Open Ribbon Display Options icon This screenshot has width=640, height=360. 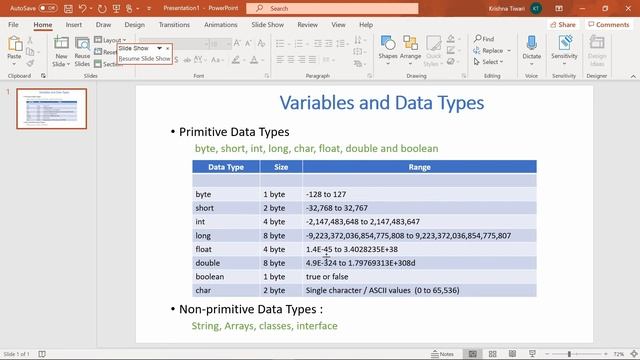coord(559,8)
